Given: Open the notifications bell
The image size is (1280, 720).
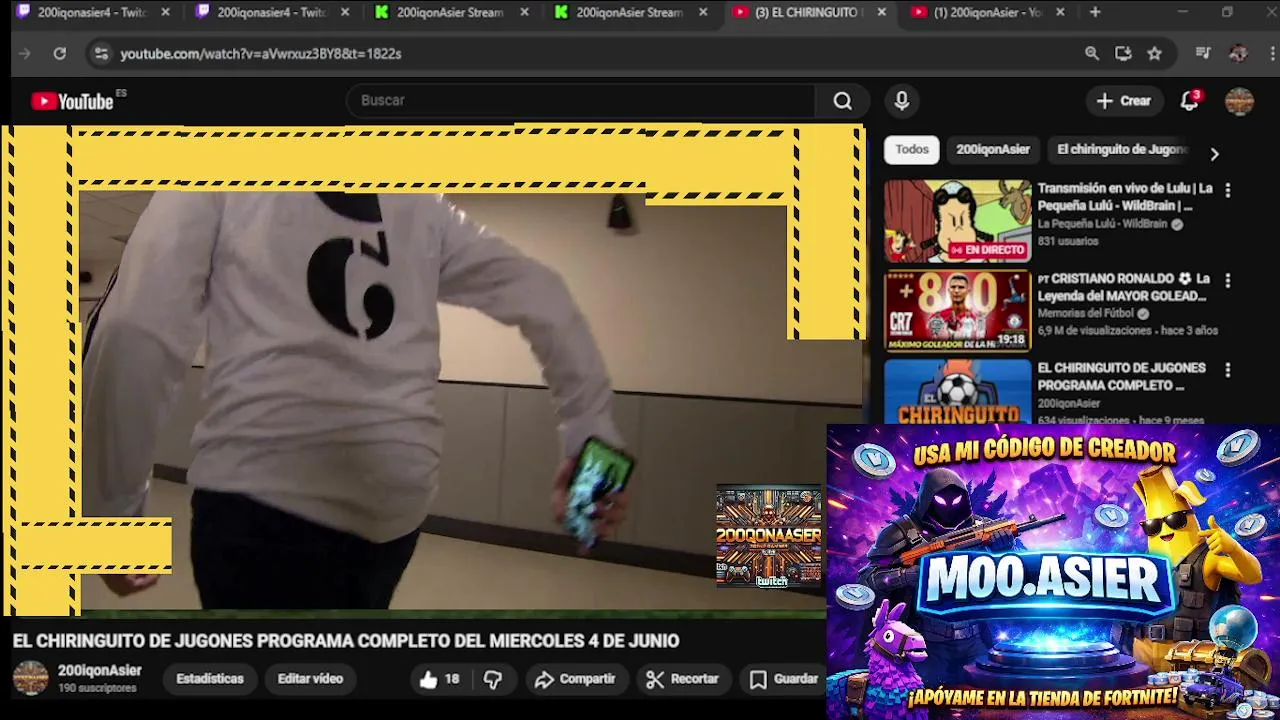Looking at the screenshot, I should 1189,101.
